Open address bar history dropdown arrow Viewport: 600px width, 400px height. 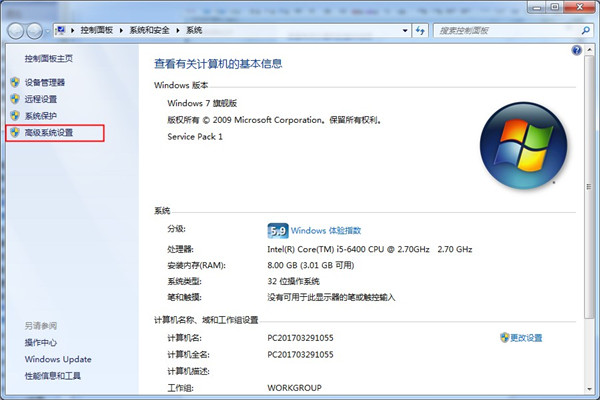(x=405, y=31)
